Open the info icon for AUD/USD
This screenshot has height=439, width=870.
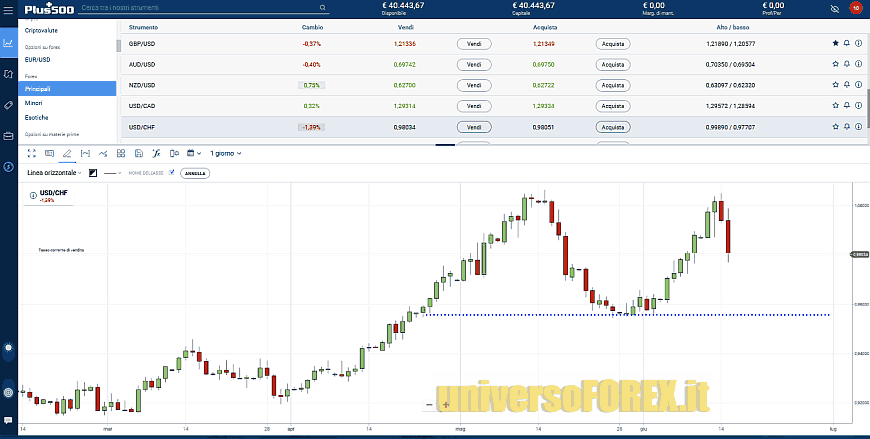(858, 64)
